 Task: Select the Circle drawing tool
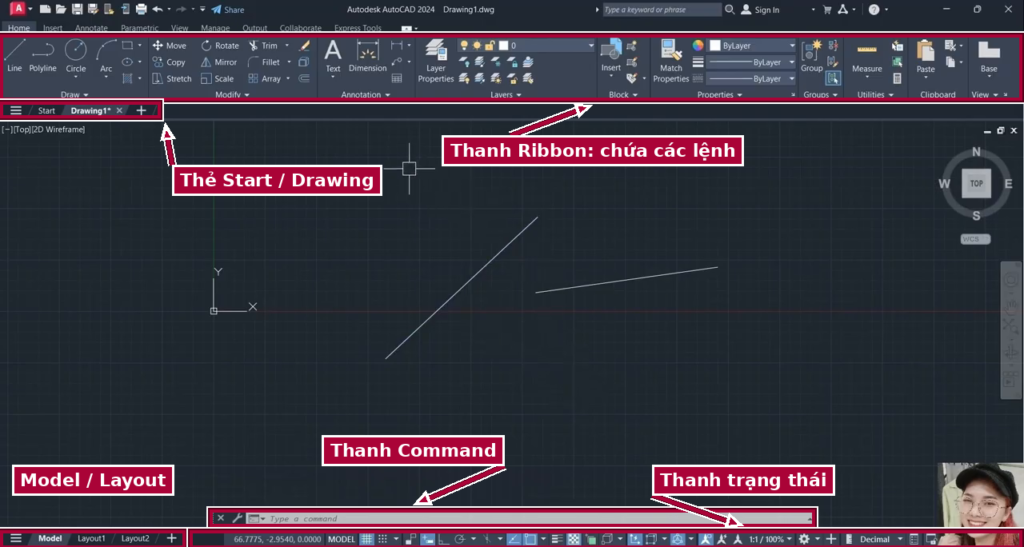[76, 55]
